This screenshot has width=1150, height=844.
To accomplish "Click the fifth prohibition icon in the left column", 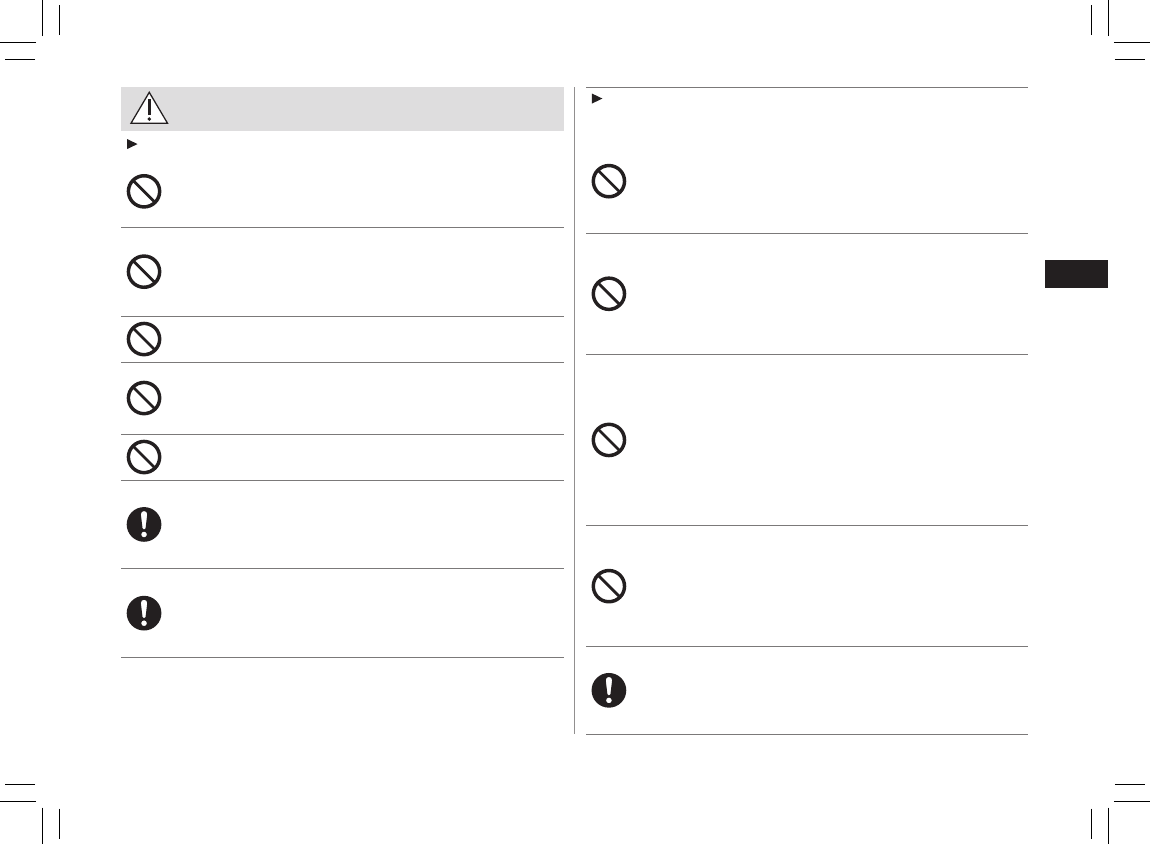I will [x=144, y=457].
